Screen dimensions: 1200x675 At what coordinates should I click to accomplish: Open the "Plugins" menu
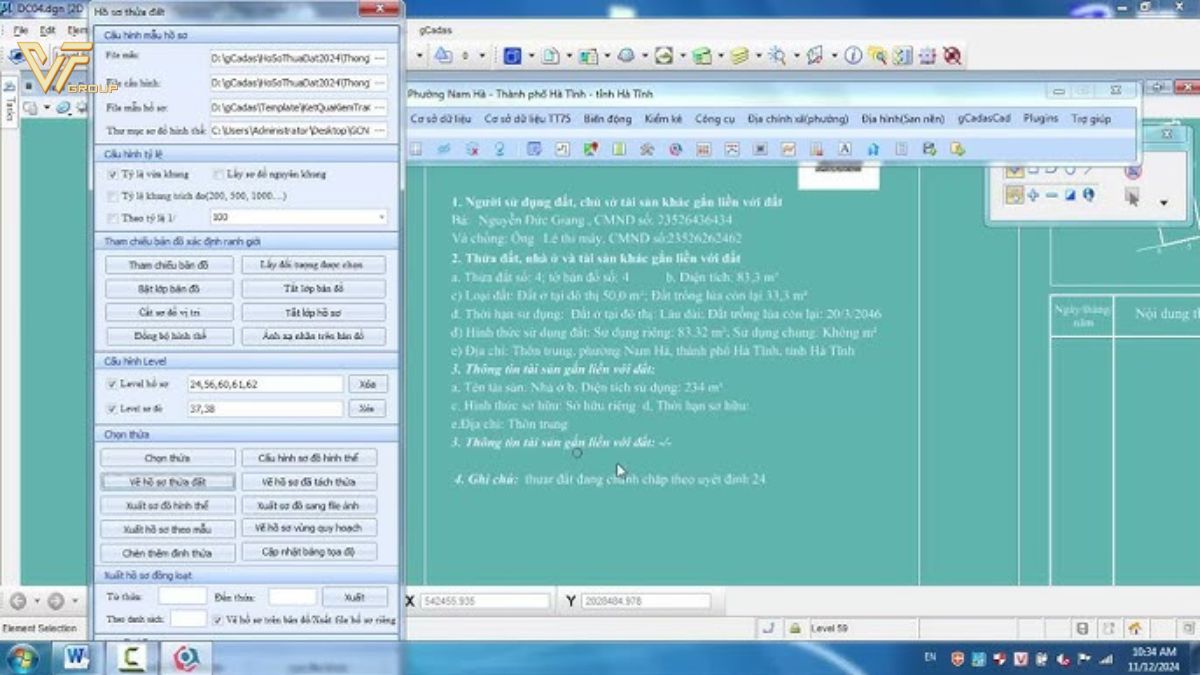pyautogui.click(x=1041, y=119)
